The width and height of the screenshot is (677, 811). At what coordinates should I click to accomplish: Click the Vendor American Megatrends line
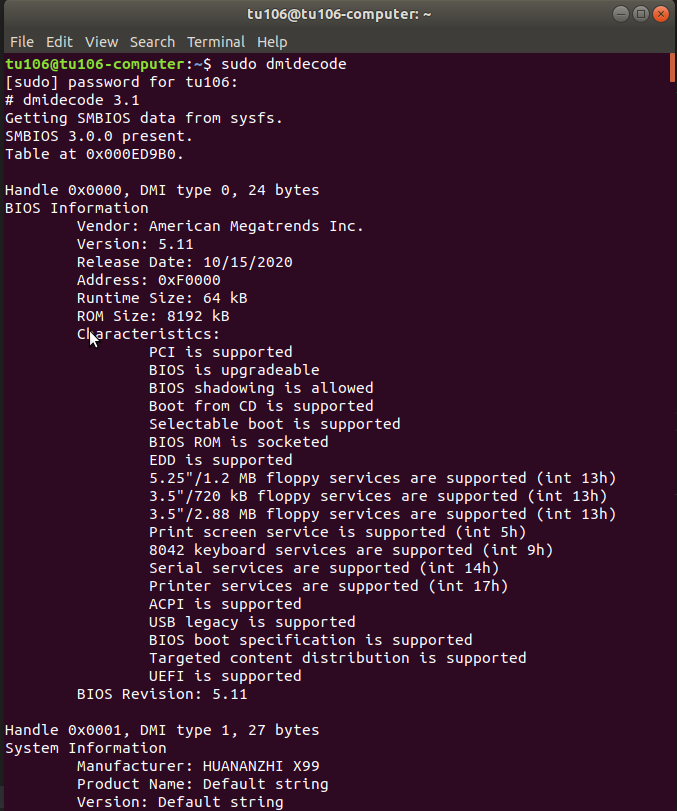(220, 226)
